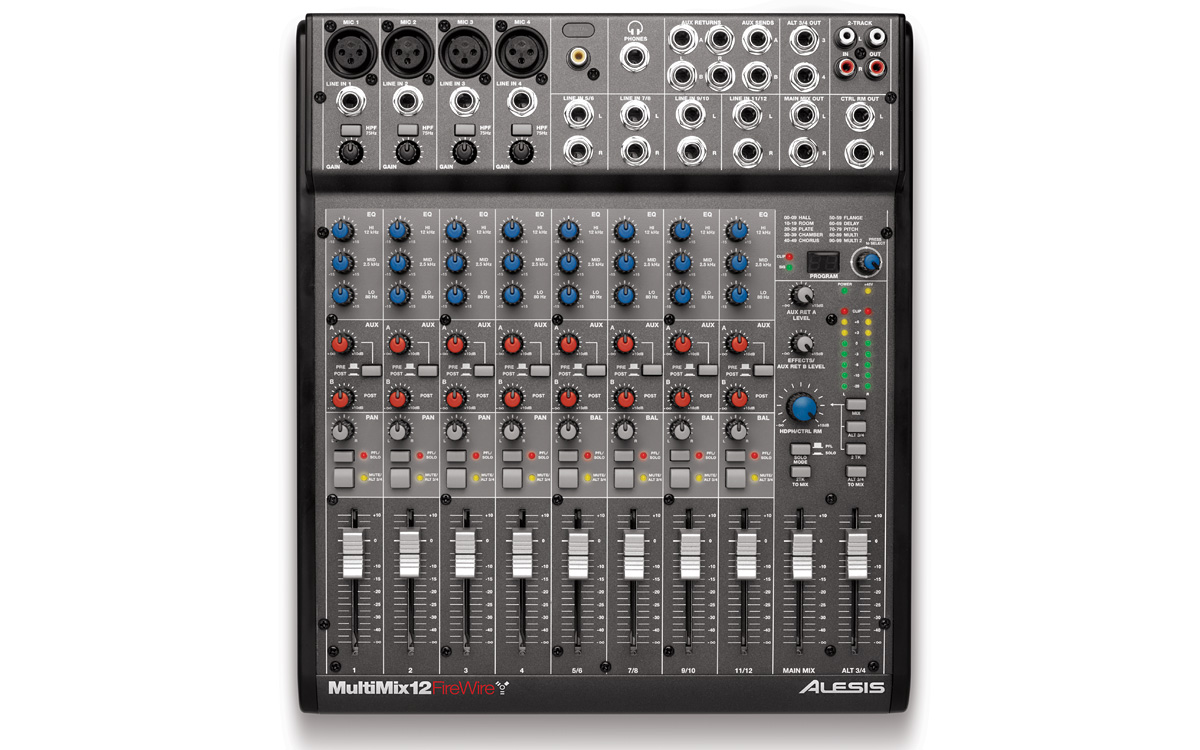Select the ALT 3/4 monitor source button
The width and height of the screenshot is (1200, 750).
[x=855, y=426]
